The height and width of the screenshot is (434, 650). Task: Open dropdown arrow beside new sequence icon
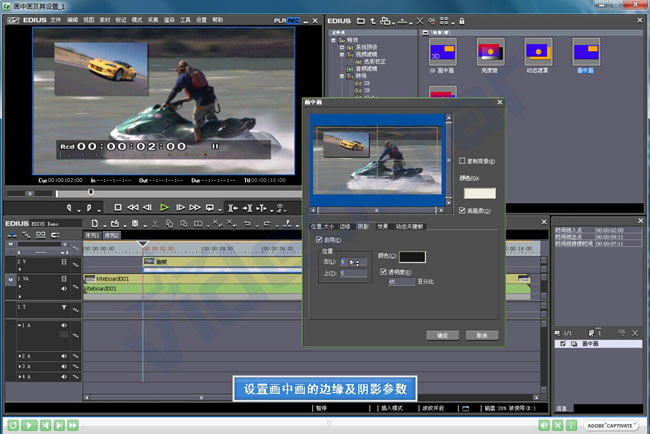(x=104, y=226)
